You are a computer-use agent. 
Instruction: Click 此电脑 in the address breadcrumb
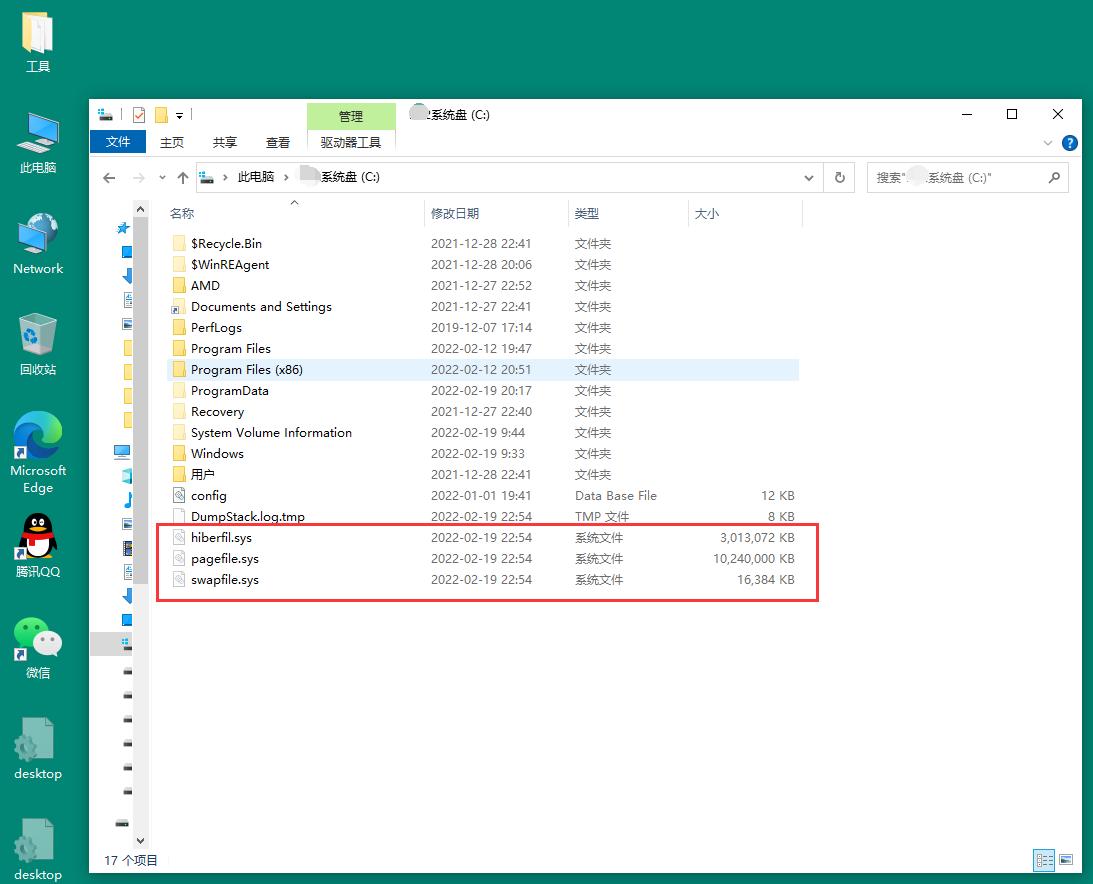(255, 177)
